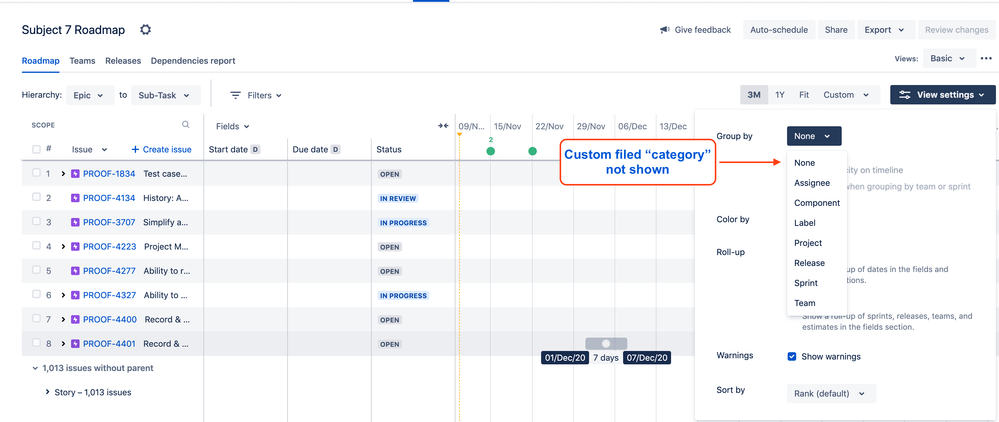Collapse the issues without parent group
This screenshot has width=999, height=422.
[34, 368]
